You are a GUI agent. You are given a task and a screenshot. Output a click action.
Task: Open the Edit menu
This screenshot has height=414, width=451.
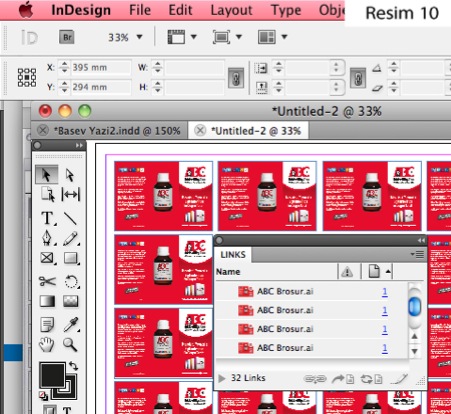pos(180,10)
